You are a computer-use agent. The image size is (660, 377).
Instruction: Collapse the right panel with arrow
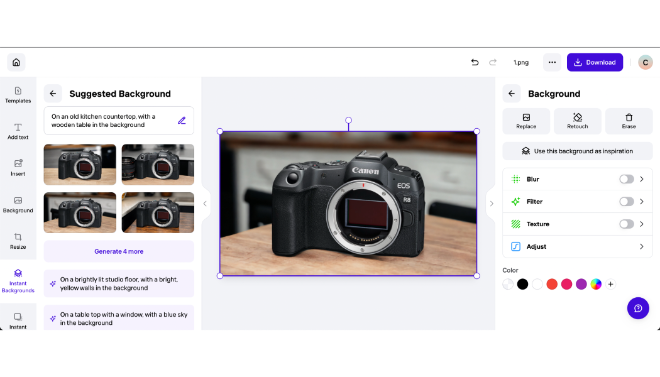point(491,204)
